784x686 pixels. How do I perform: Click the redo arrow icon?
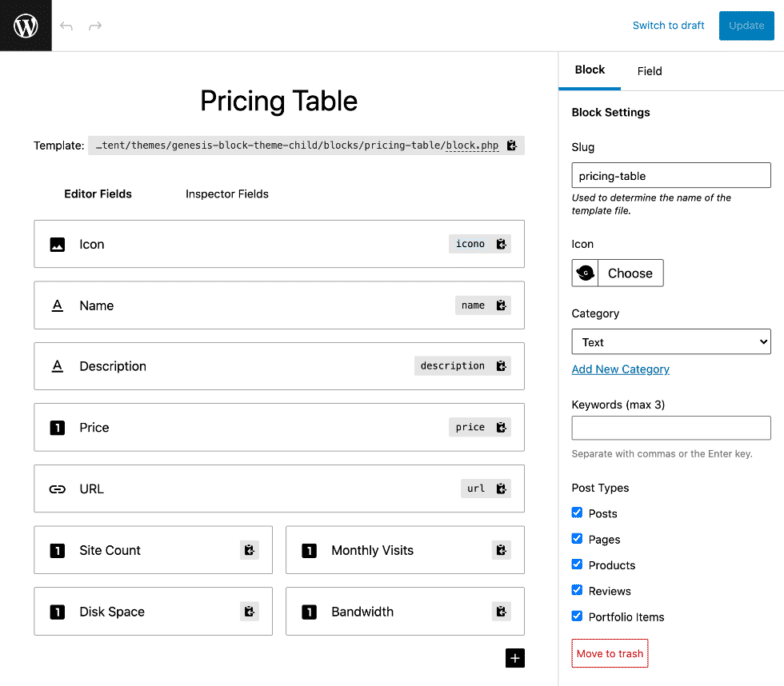(95, 26)
